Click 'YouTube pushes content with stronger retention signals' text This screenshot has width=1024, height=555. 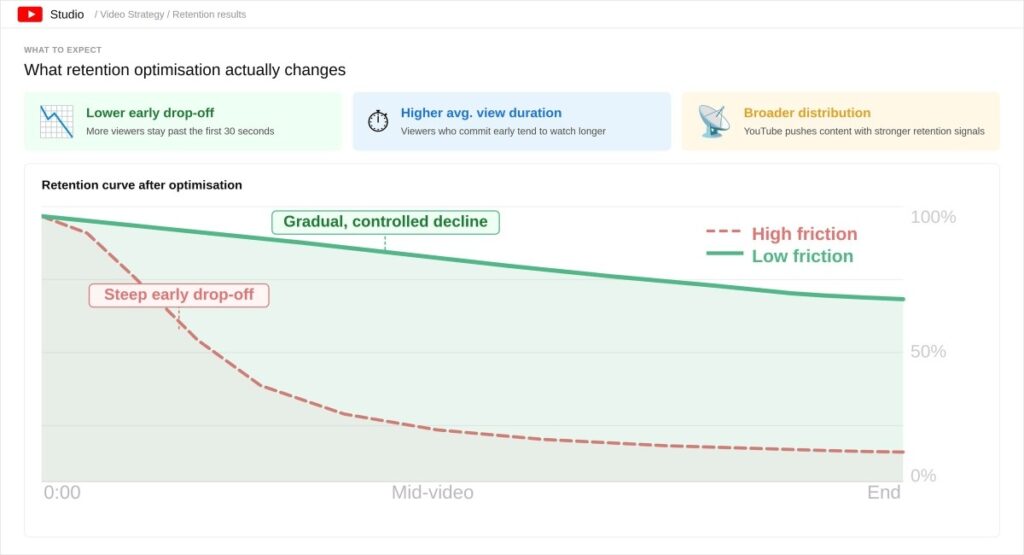coord(864,131)
